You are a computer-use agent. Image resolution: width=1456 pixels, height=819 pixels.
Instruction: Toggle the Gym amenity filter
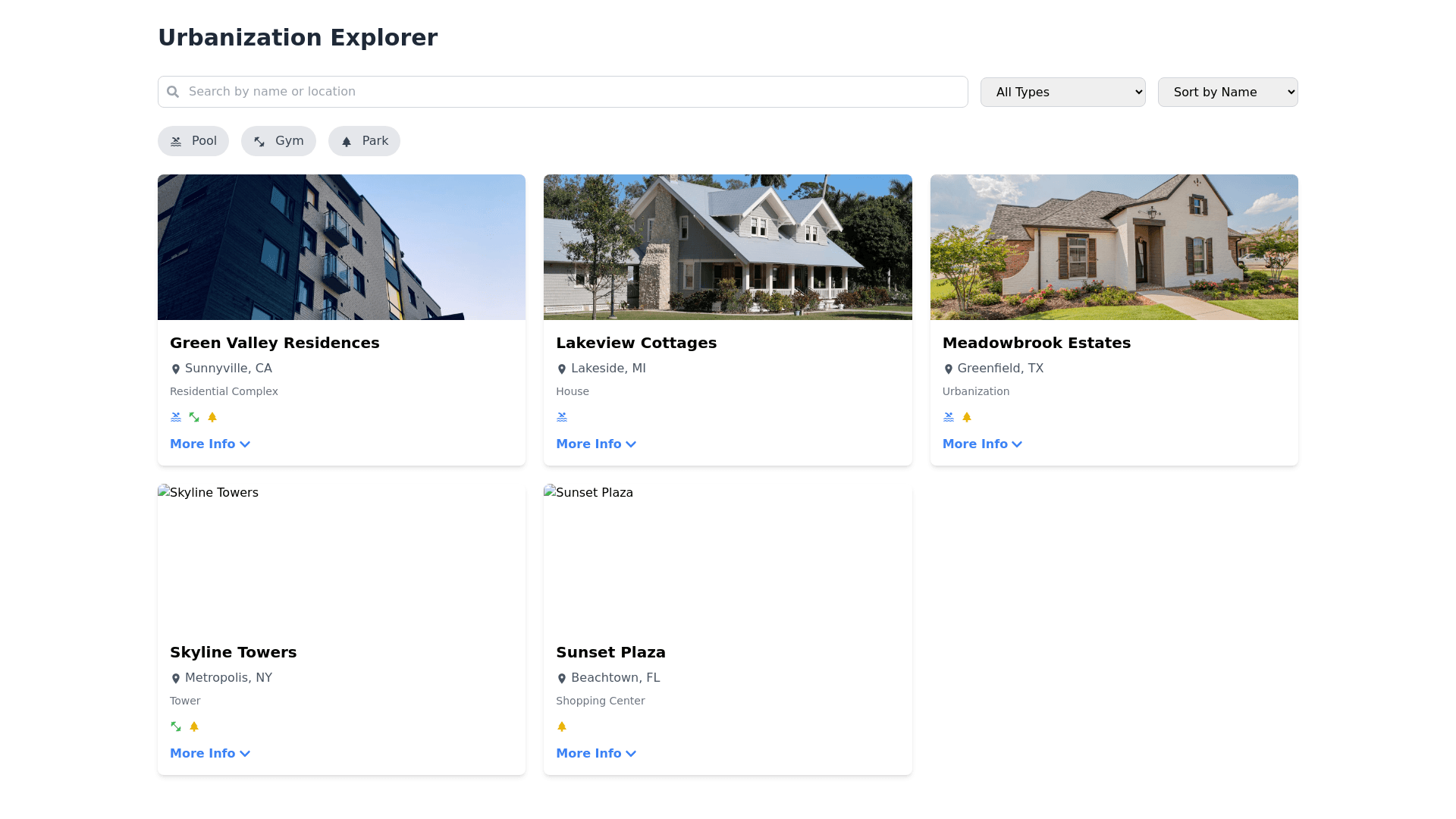278,141
